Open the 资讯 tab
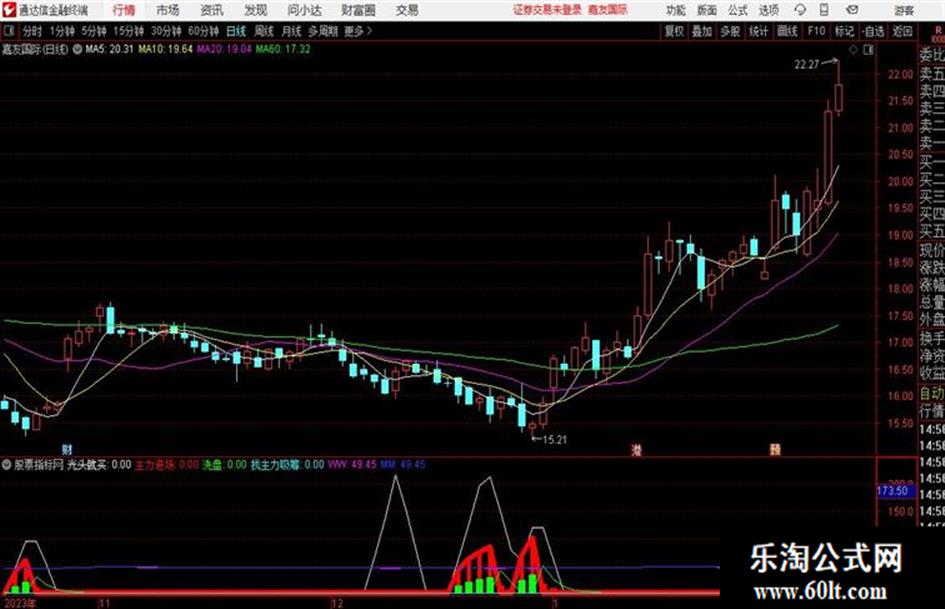The width and height of the screenshot is (945, 609). 212,10
